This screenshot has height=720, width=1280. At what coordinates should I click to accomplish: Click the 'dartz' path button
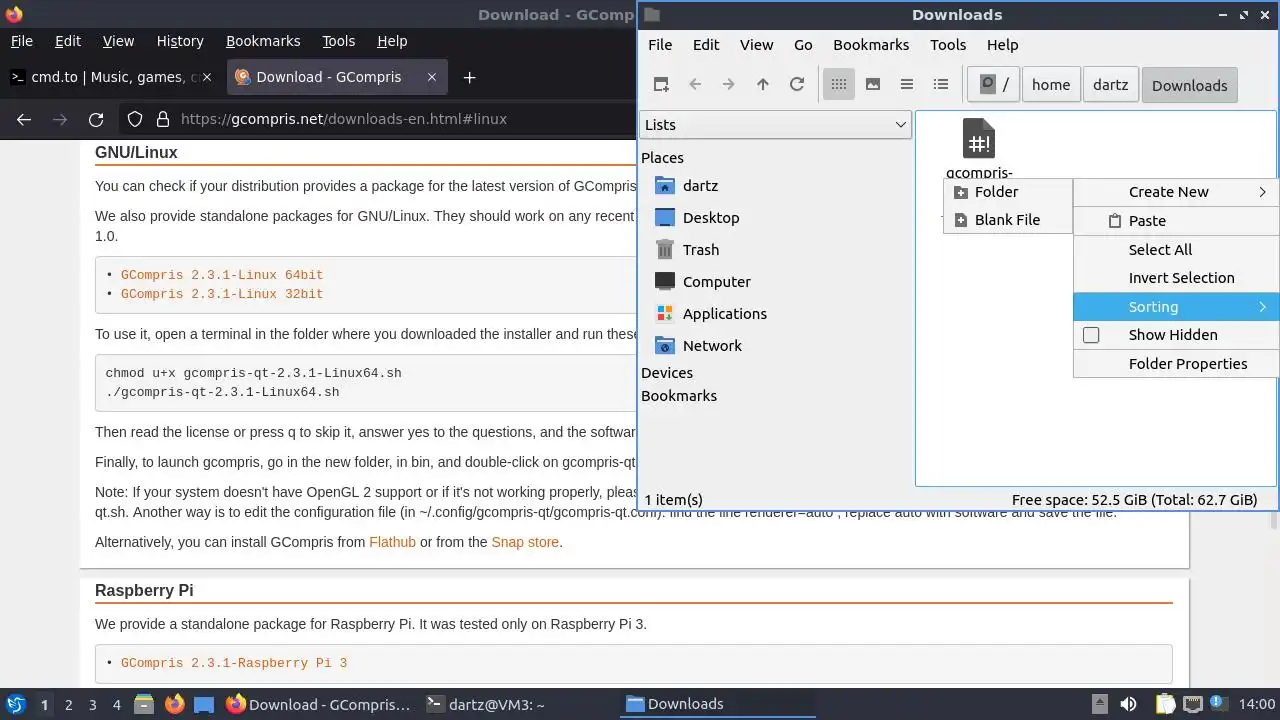tap(1110, 85)
